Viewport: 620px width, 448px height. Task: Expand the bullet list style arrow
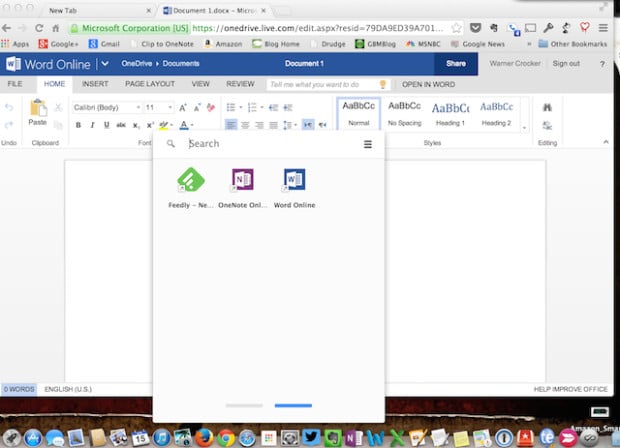tap(241, 107)
